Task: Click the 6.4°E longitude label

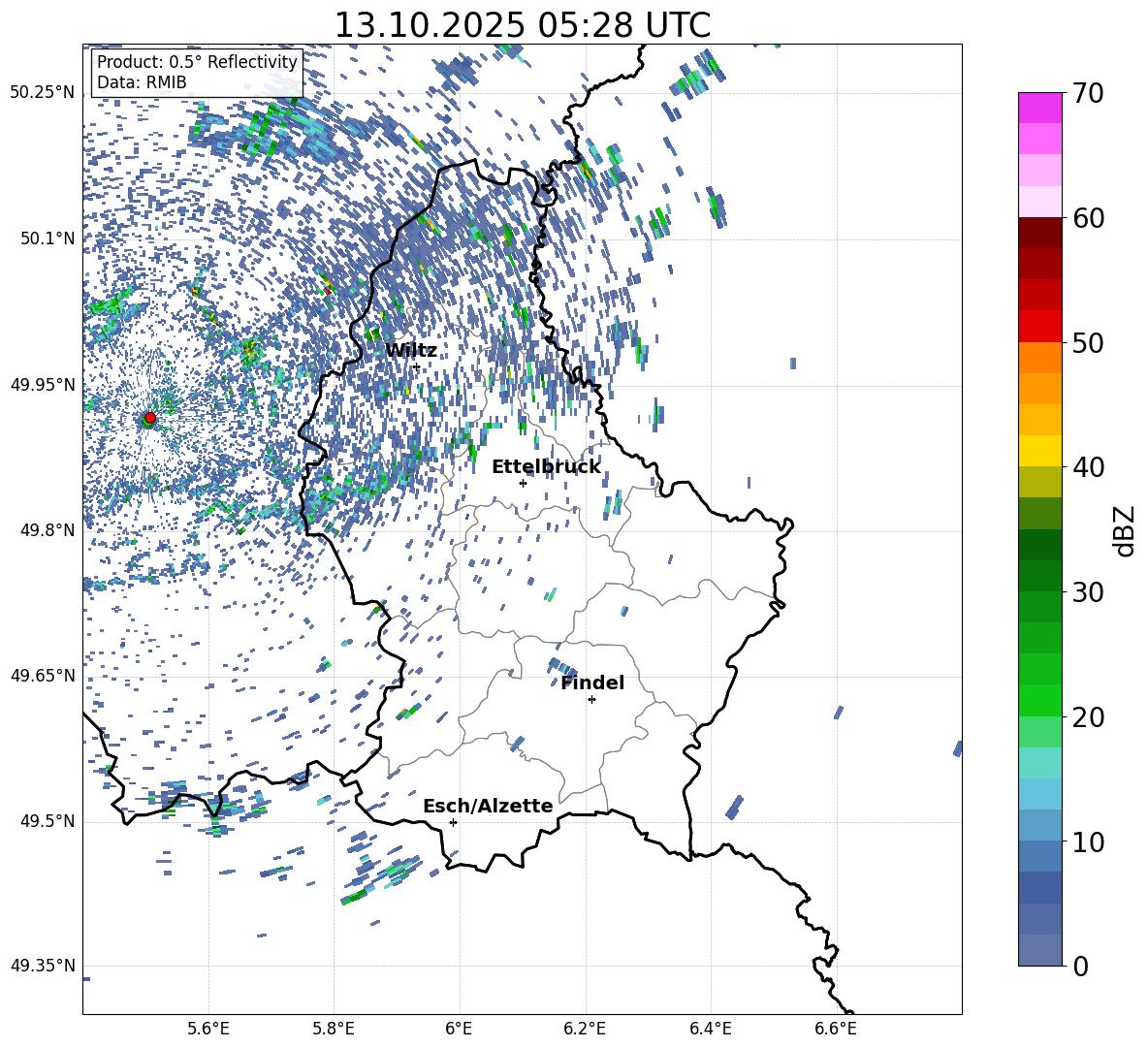Action: coord(710,1029)
